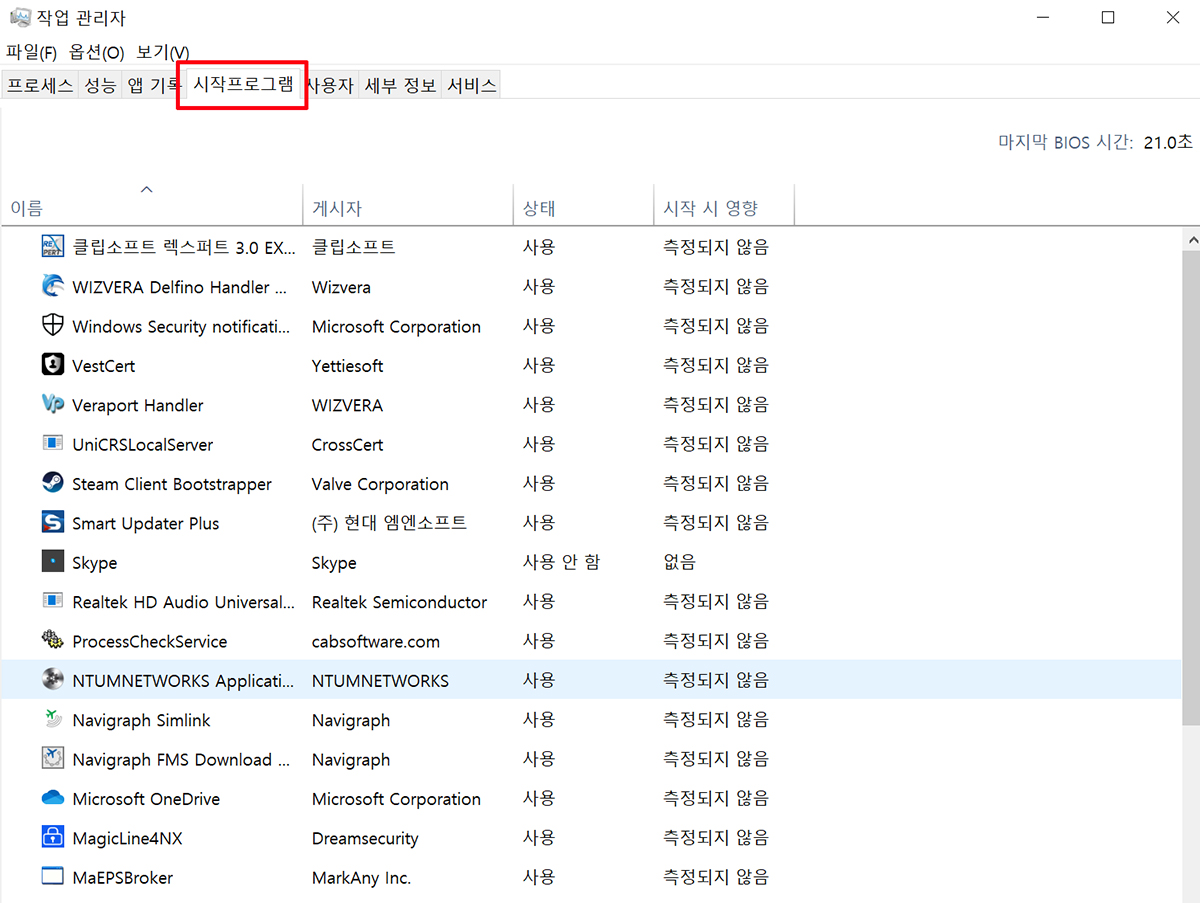Screen dimensions: 1200x903
Task: Click the '클립소프트' publisher cell
Action: [353, 247]
